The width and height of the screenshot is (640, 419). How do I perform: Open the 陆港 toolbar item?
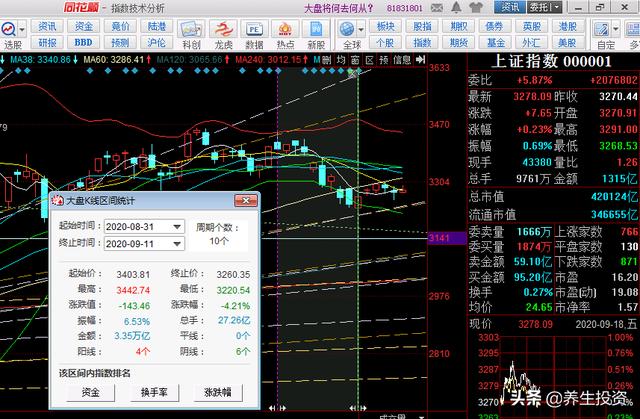157,27
